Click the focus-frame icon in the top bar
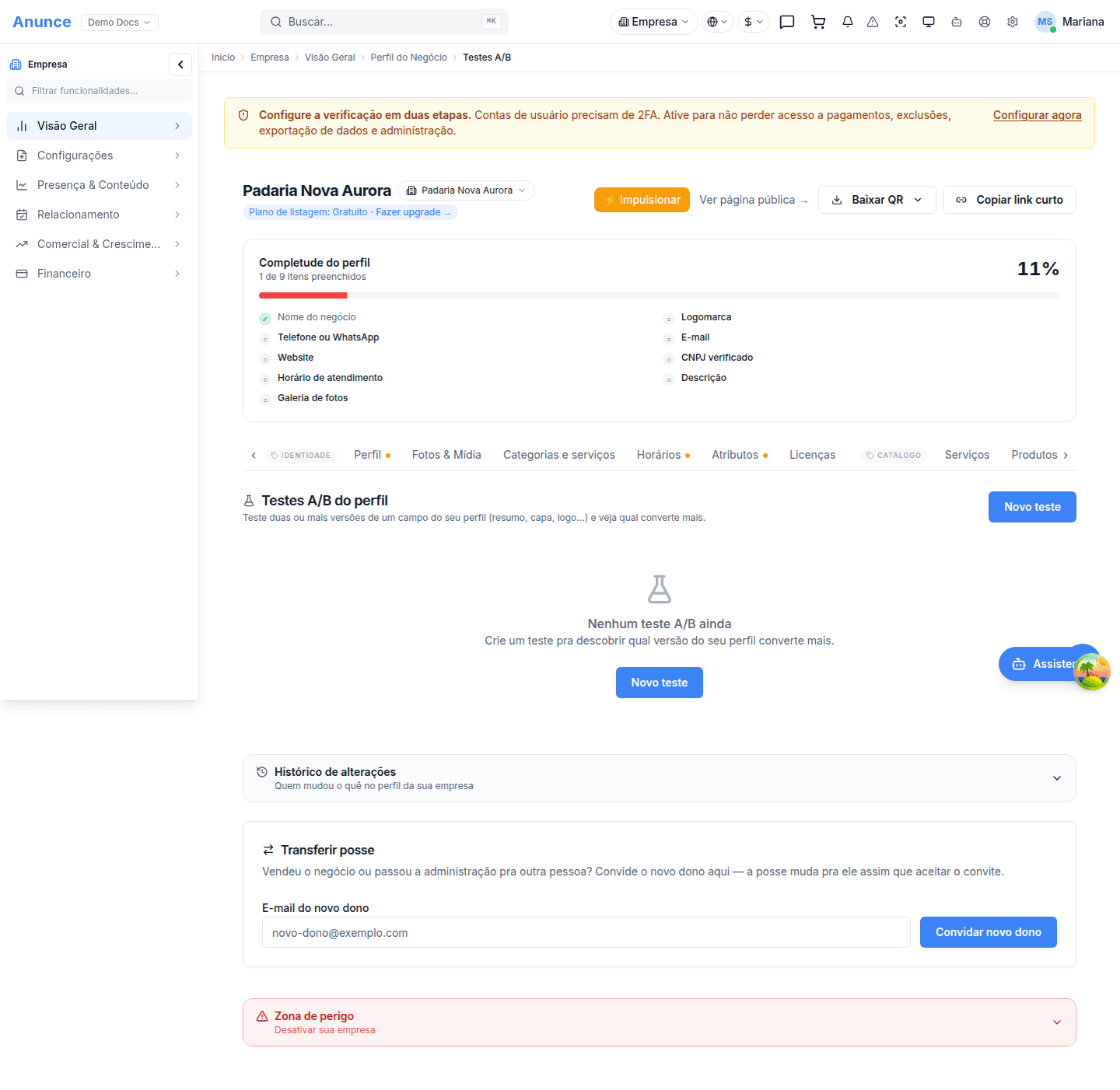Image resolution: width=1120 pixels, height=1090 pixels. coord(901,22)
